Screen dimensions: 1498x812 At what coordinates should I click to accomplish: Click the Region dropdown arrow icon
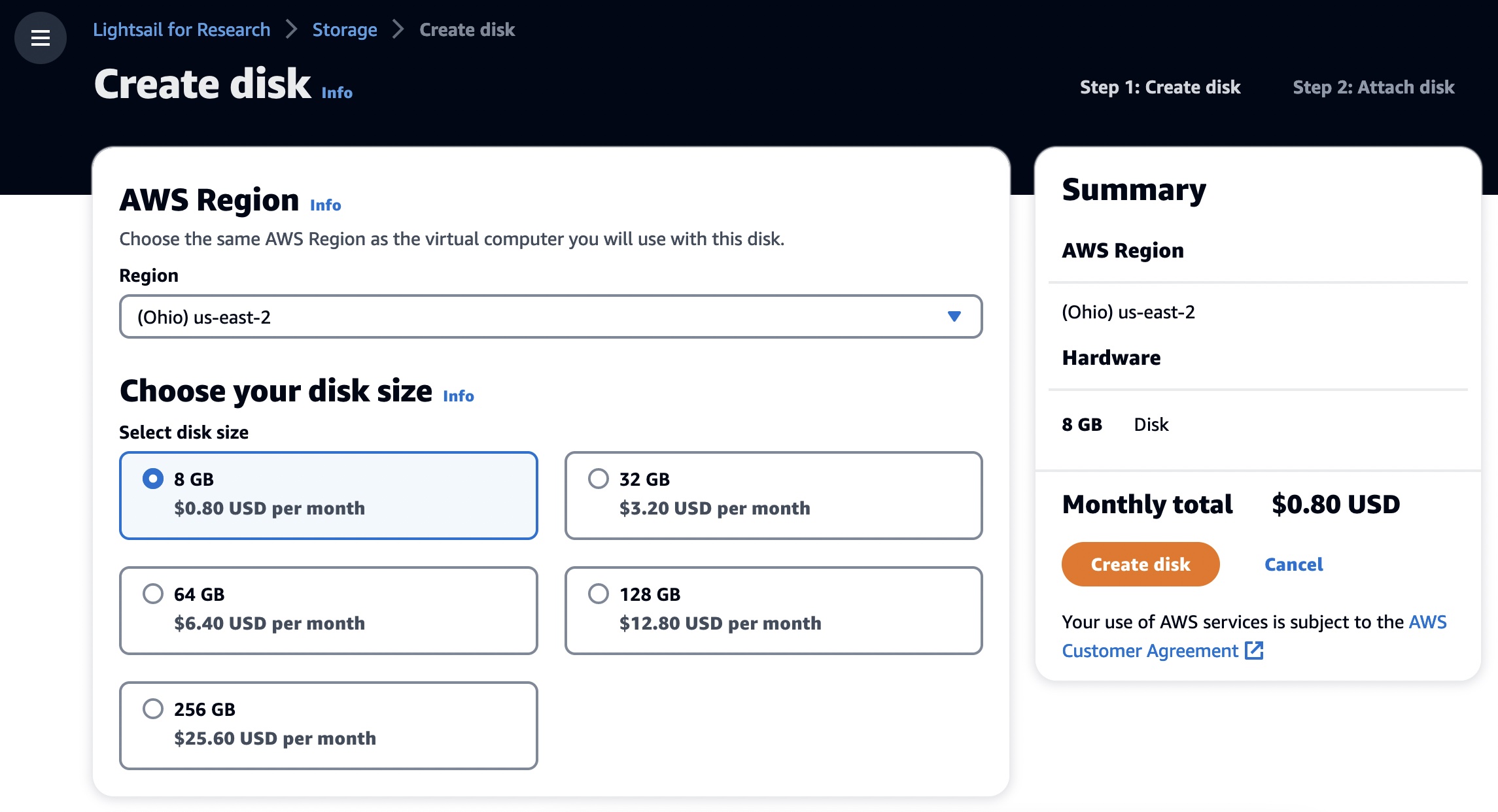954,316
